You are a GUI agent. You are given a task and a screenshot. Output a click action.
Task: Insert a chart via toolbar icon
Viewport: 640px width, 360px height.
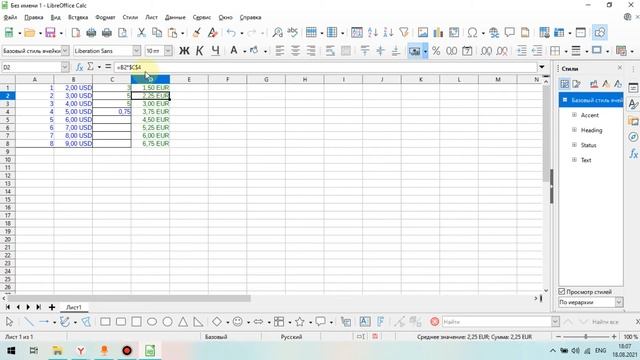(438, 33)
